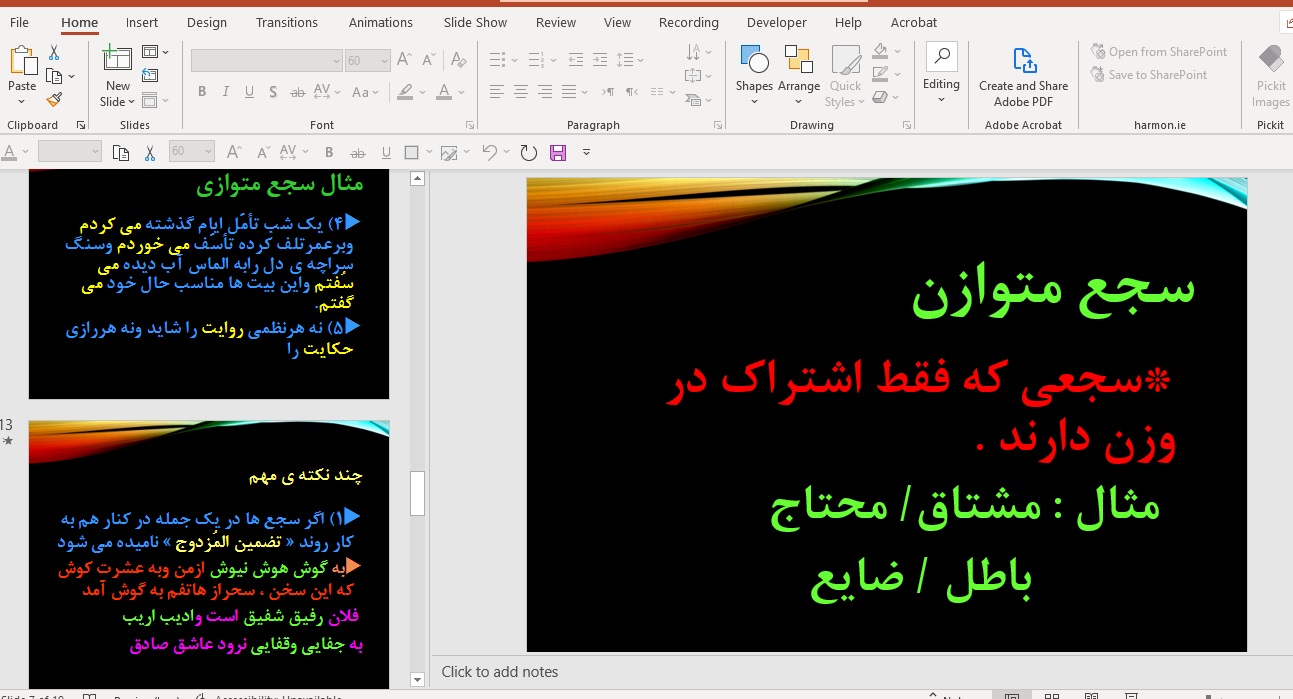Screen dimensions: 1293x699
Task: Apply Strikethrough formatting from the Font group
Action: [297, 91]
